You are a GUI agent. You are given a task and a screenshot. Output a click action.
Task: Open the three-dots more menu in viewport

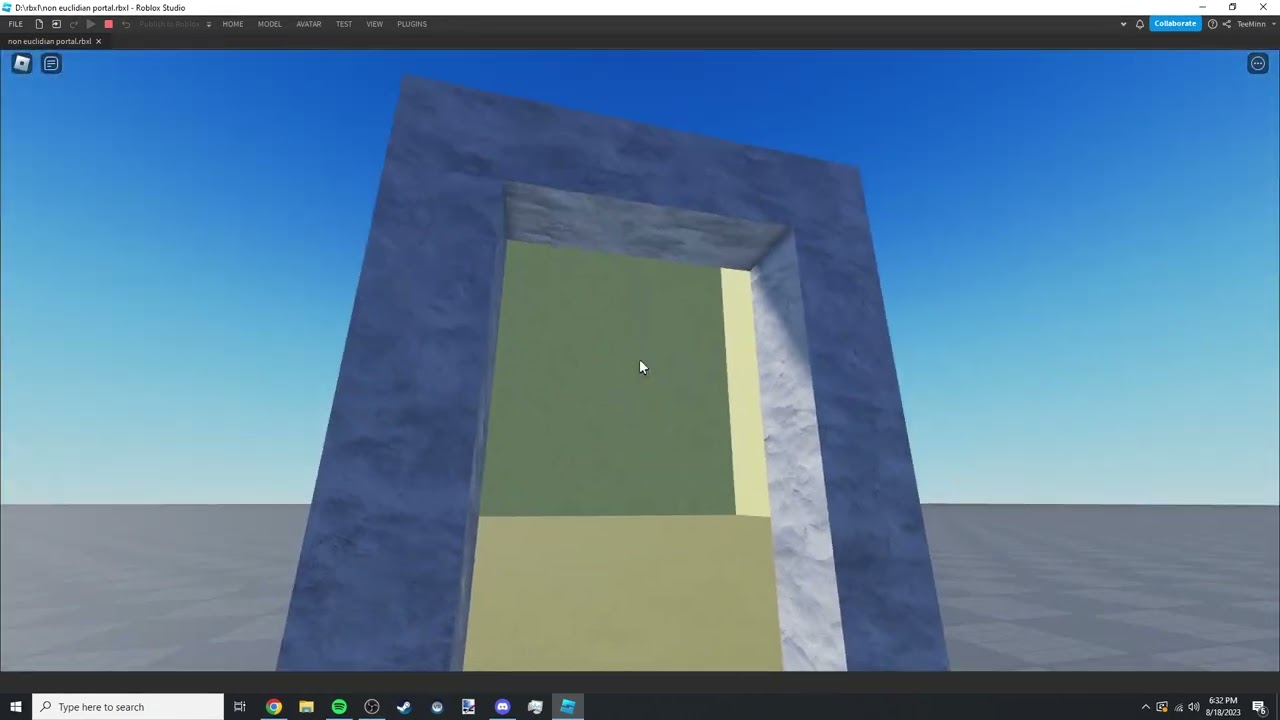tap(1258, 63)
